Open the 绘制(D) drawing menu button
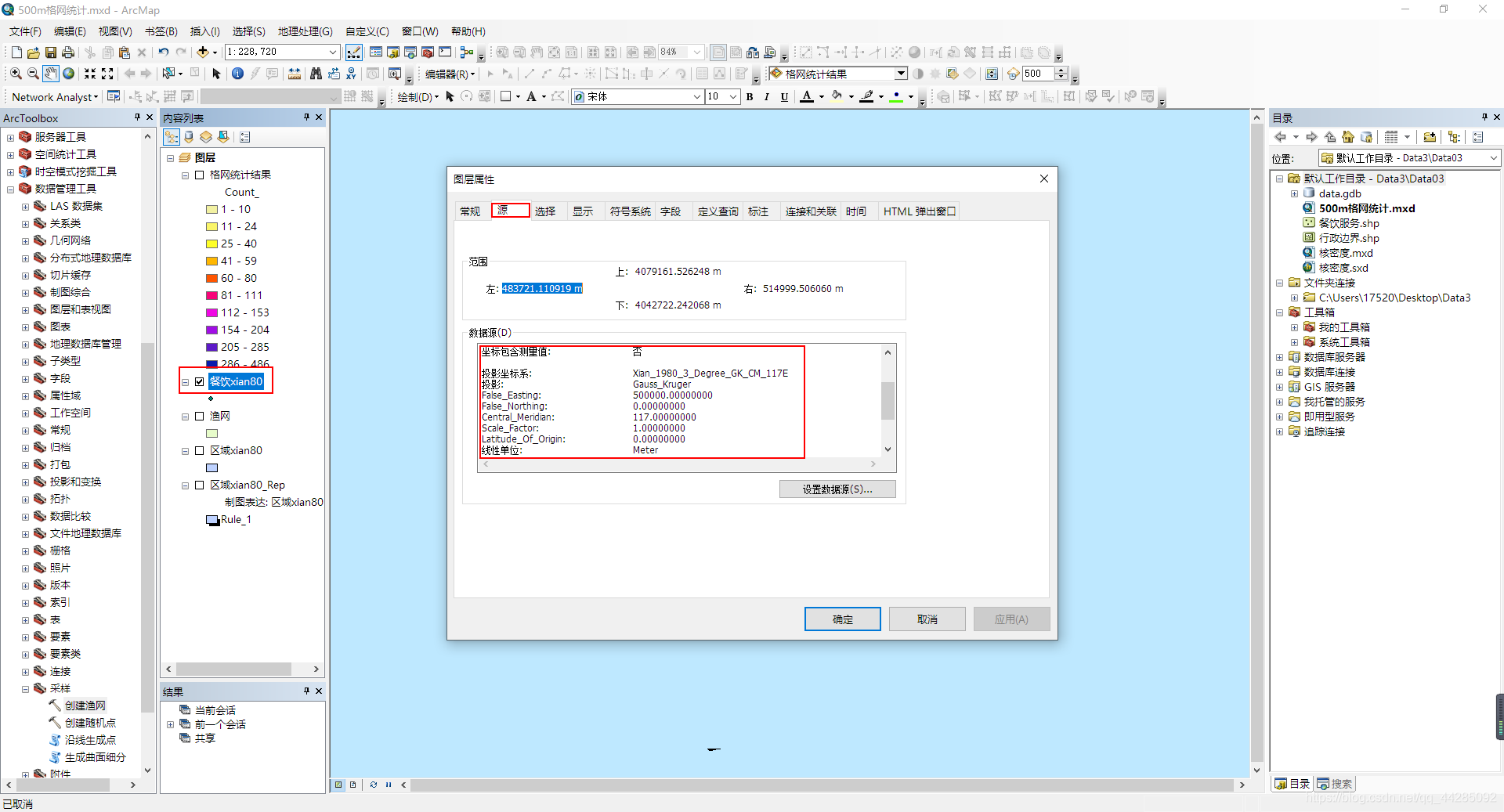This screenshot has width=1504, height=812. click(x=418, y=97)
